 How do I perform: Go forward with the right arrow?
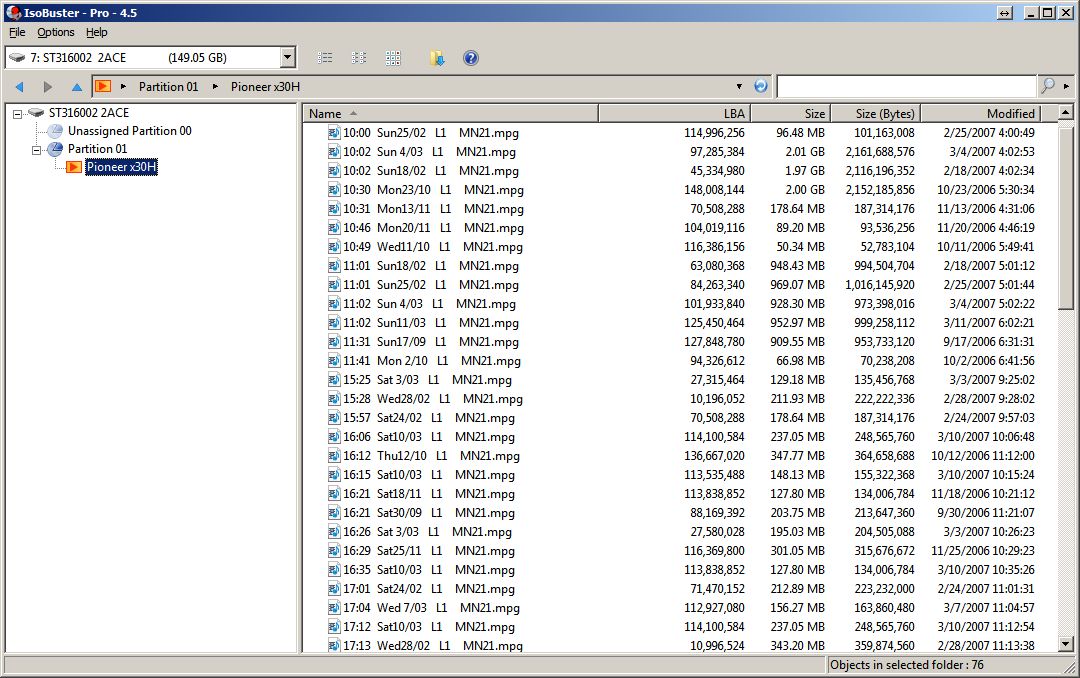(48, 87)
